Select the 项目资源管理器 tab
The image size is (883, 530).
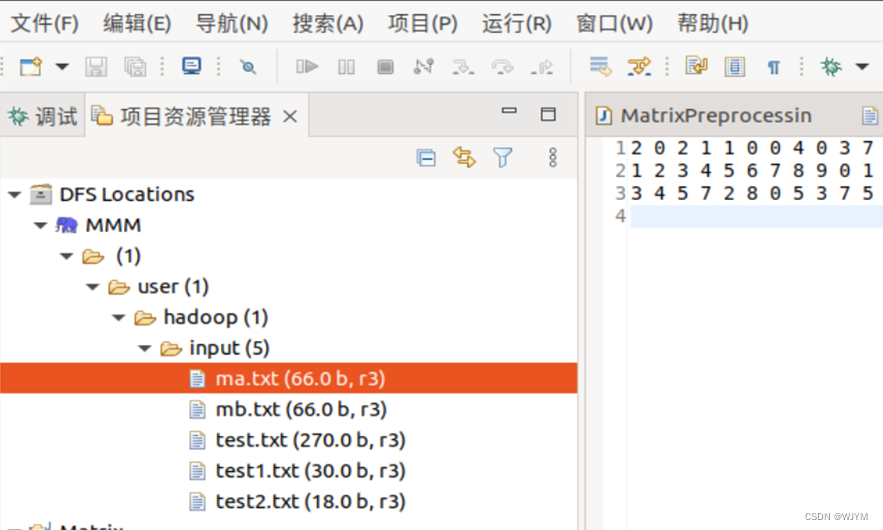195,117
